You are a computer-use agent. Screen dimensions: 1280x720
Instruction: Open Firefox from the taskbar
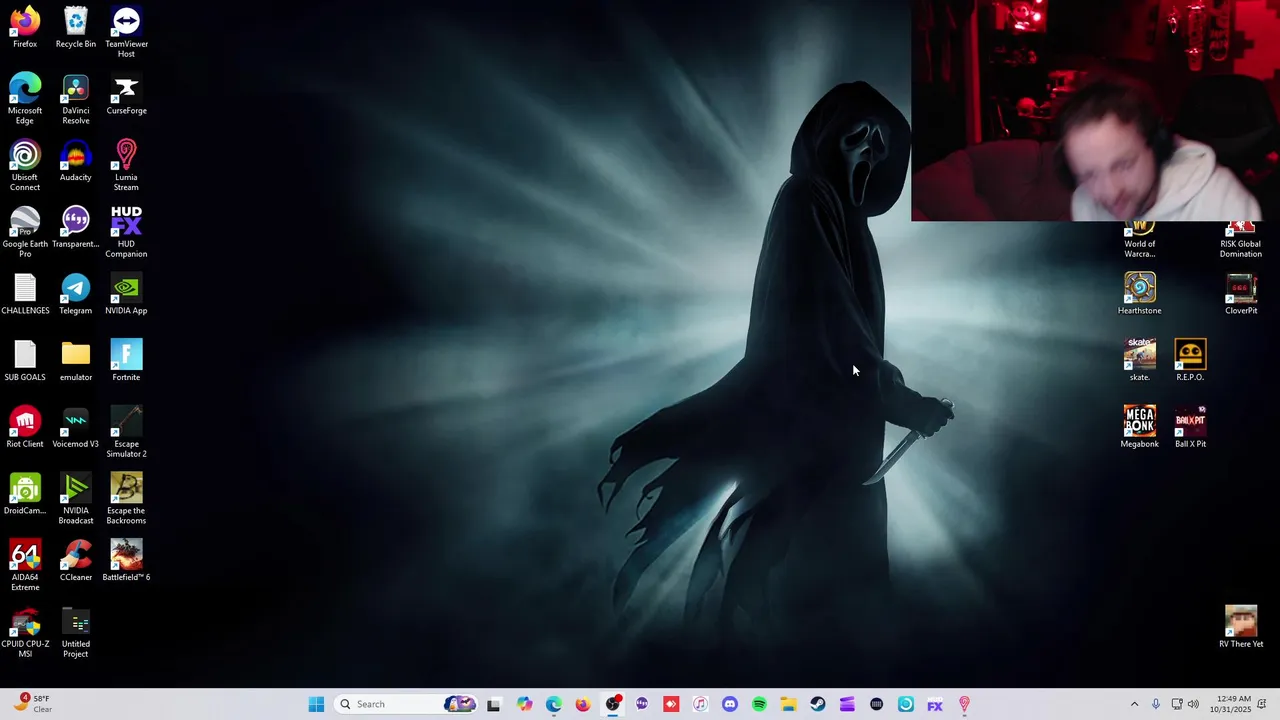coord(583,704)
